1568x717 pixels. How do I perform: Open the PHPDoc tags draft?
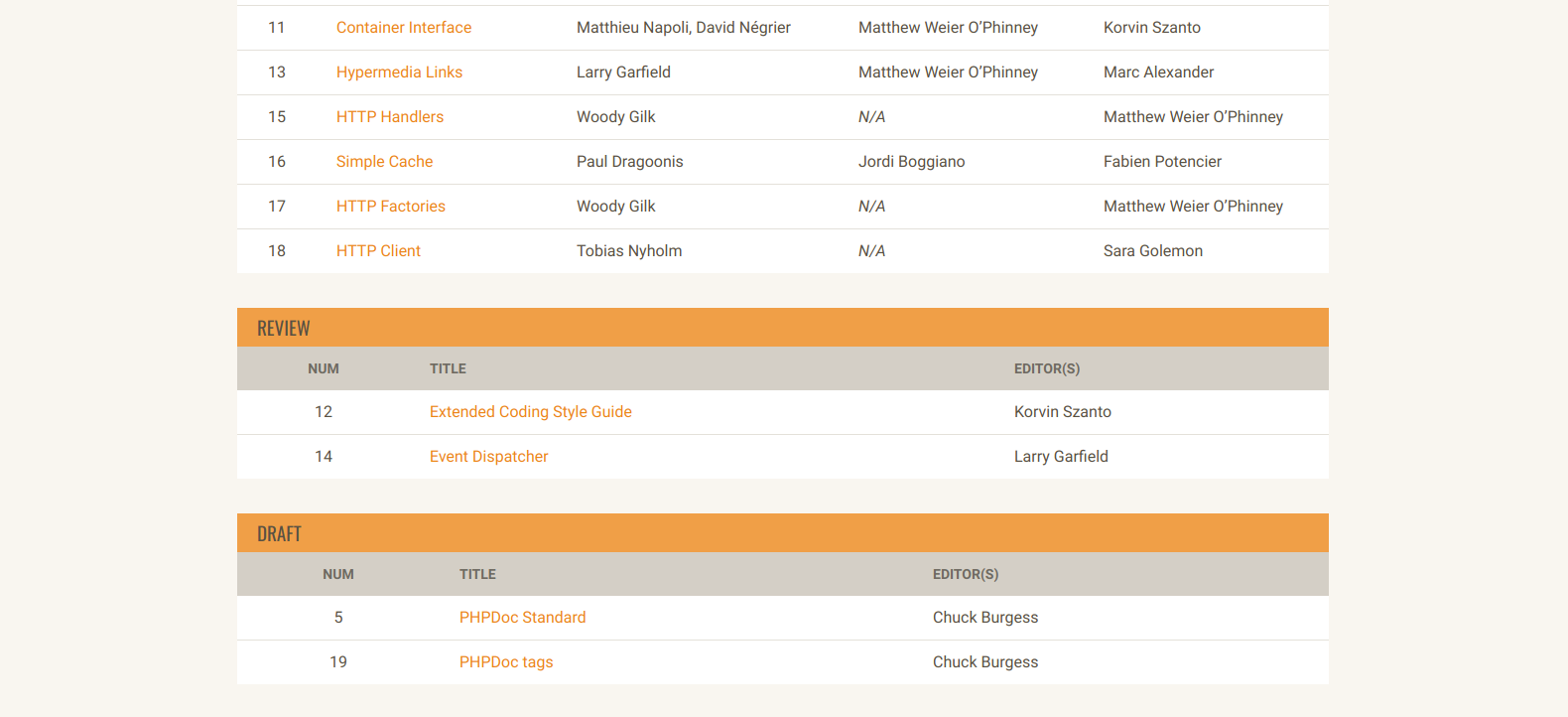click(x=506, y=661)
